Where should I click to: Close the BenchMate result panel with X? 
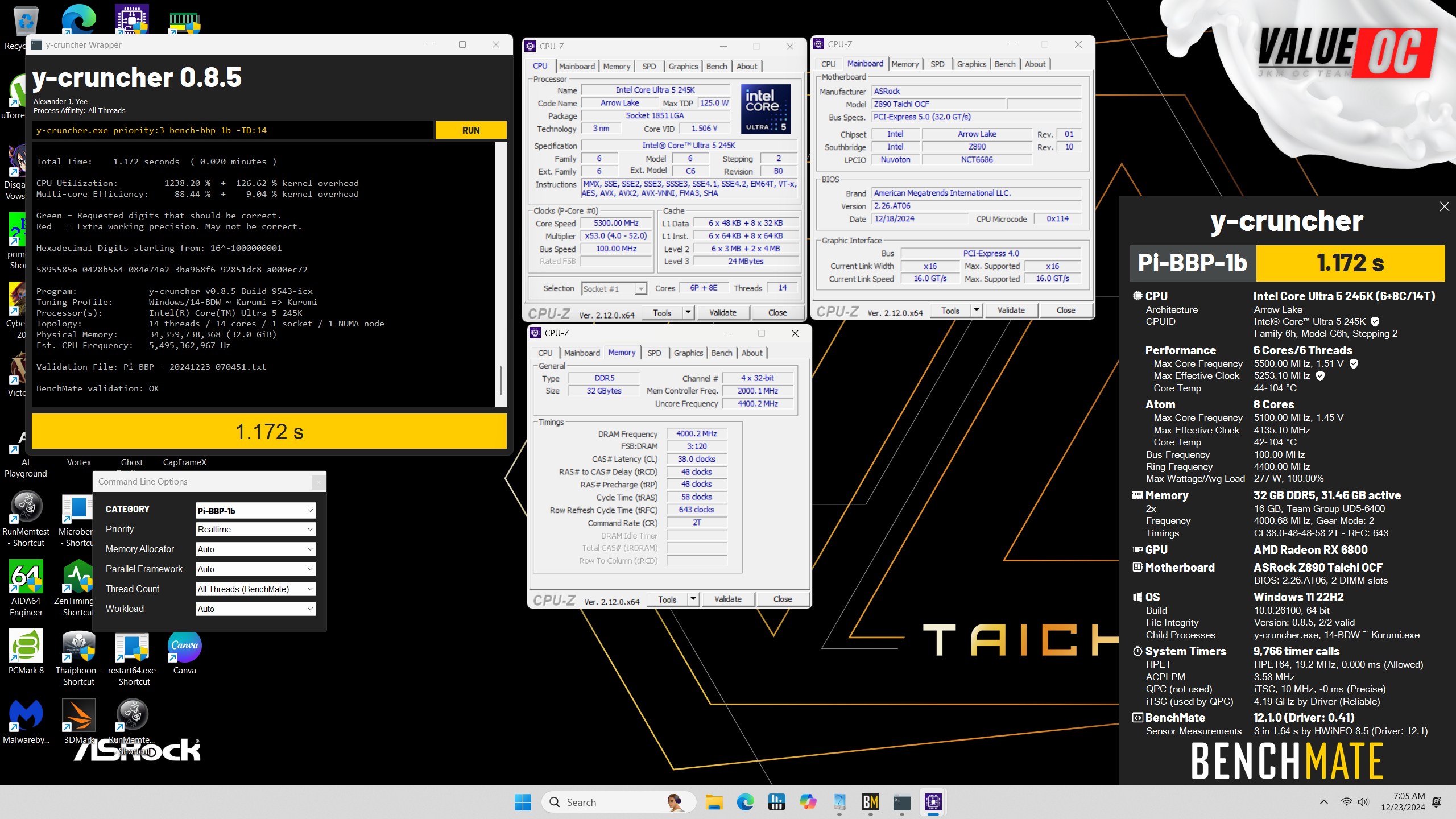coord(1444,206)
